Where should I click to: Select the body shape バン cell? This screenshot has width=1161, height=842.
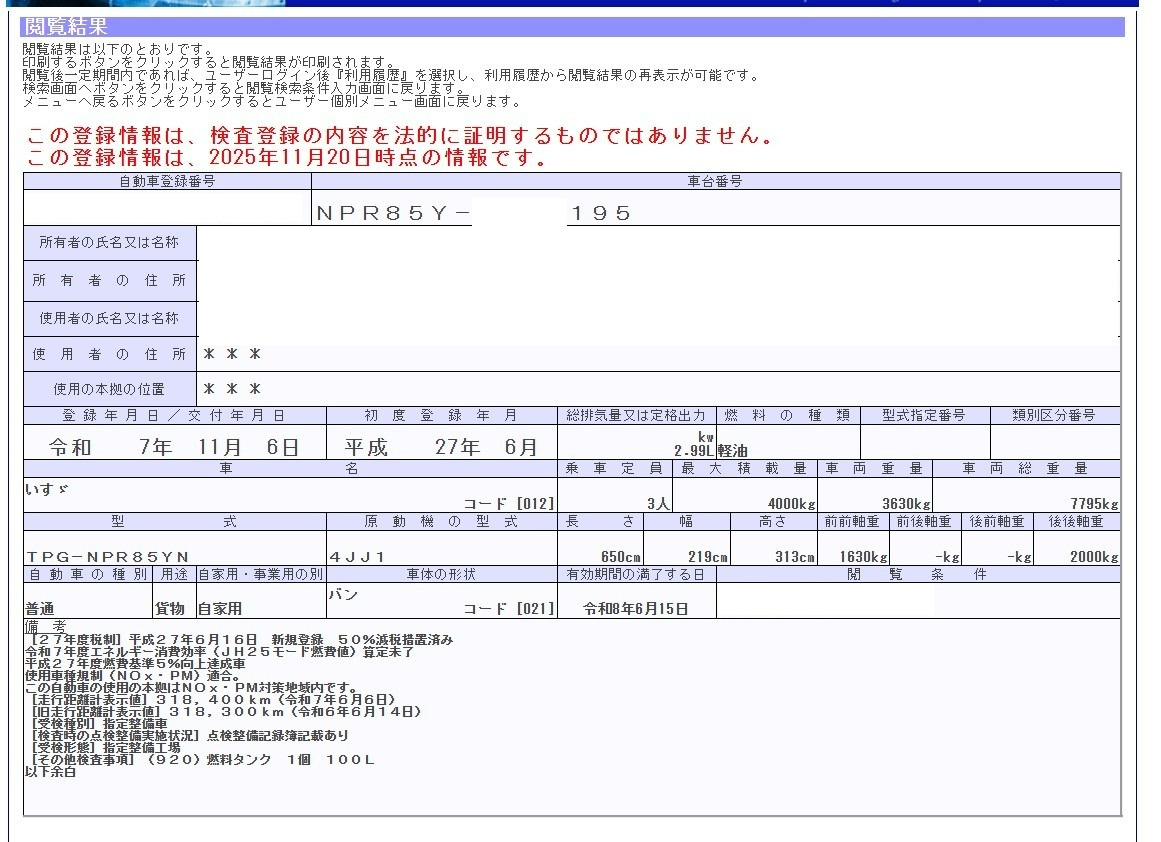(343, 594)
